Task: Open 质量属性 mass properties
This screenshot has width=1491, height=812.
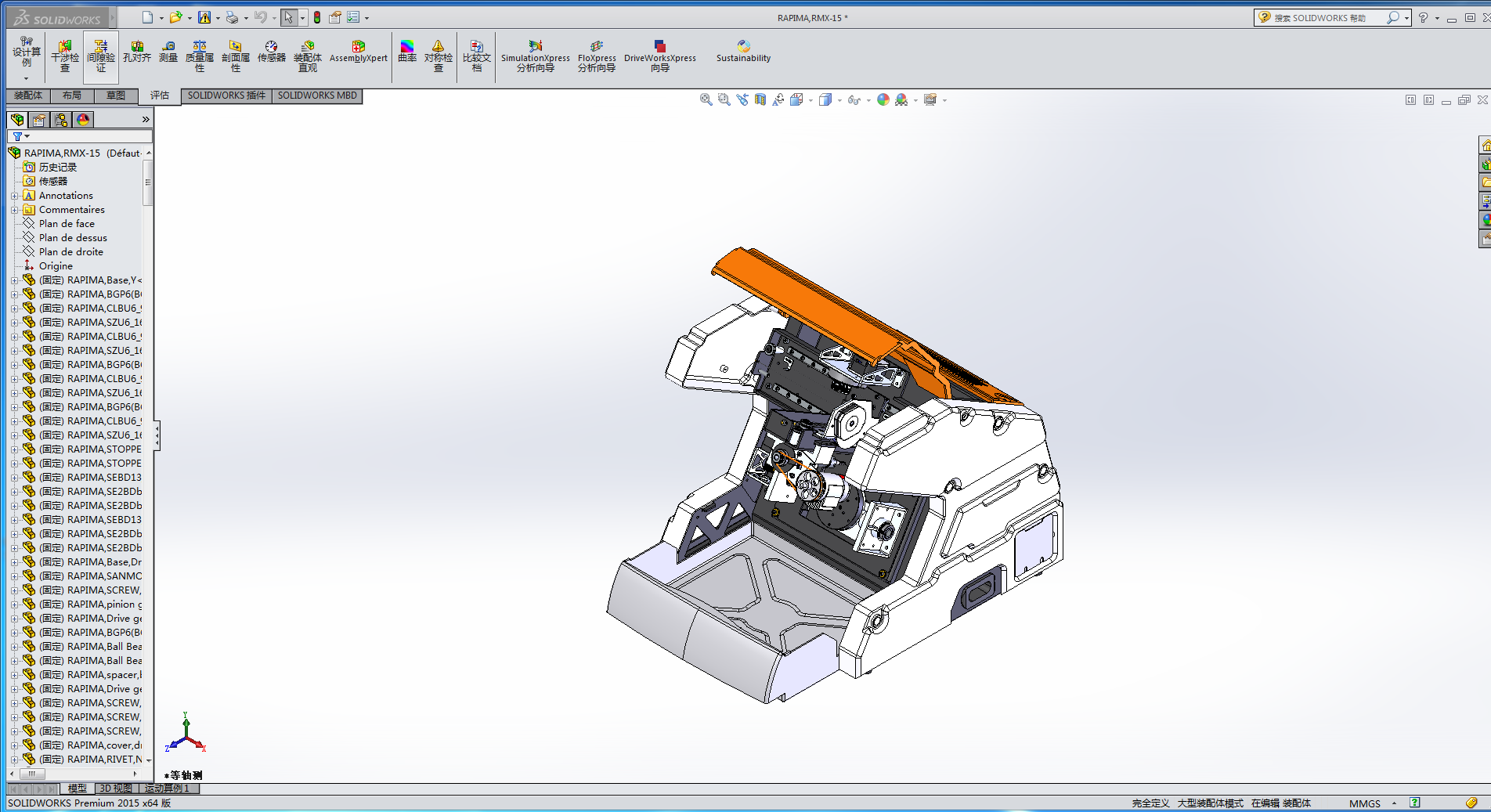Action: click(x=200, y=56)
